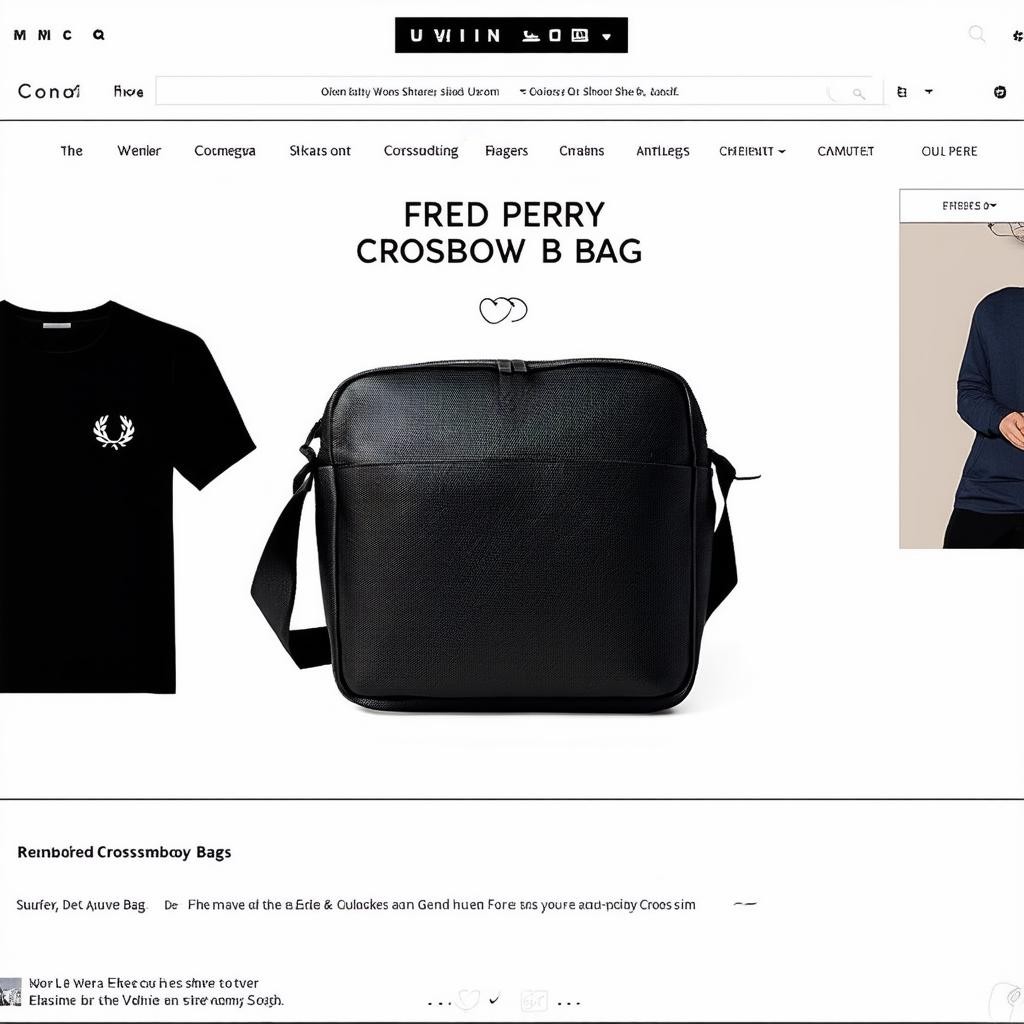
Task: Click the small photo icon at bottom left
Action: coord(10,992)
